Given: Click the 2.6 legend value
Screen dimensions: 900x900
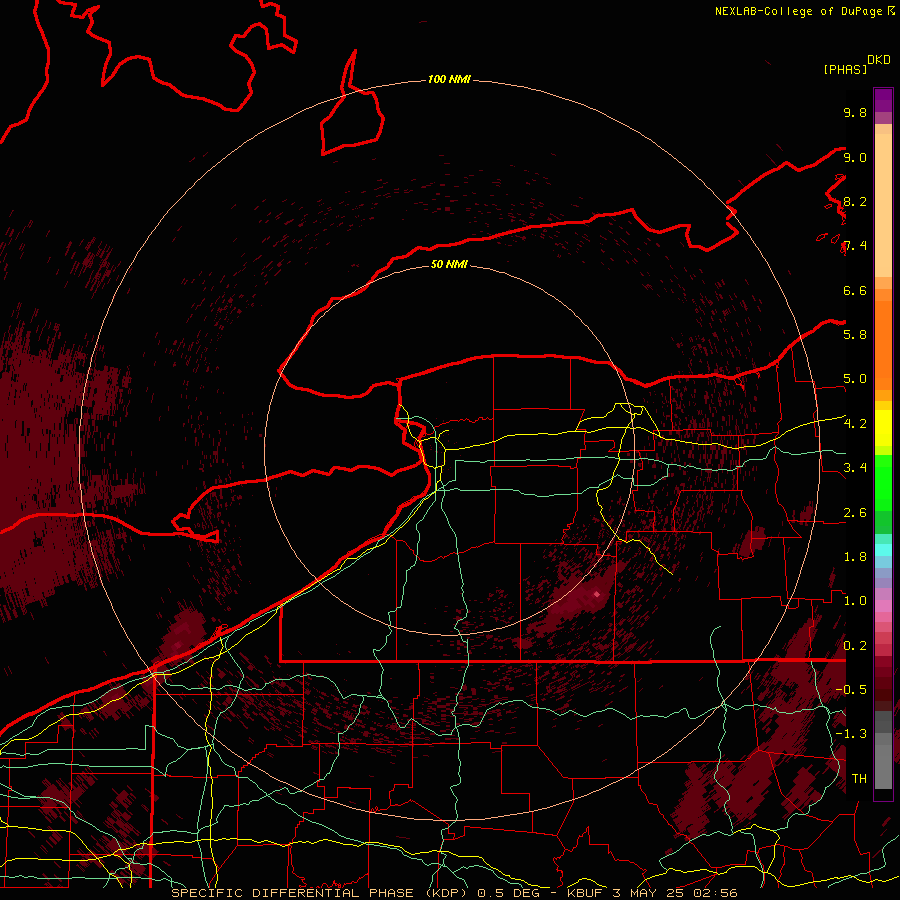Looking at the screenshot, I should point(855,513).
